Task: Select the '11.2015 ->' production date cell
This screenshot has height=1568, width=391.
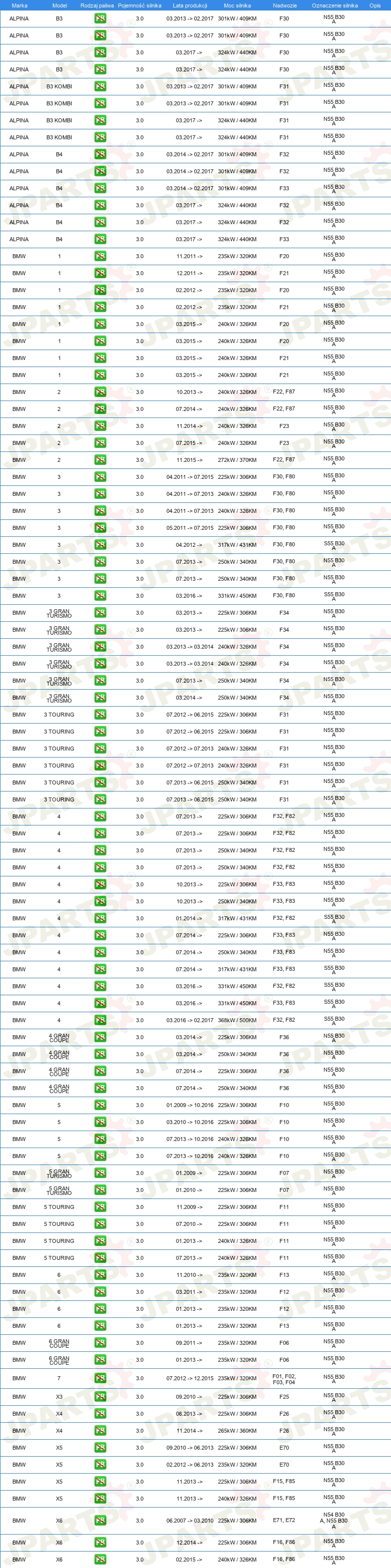Action: 189,460
